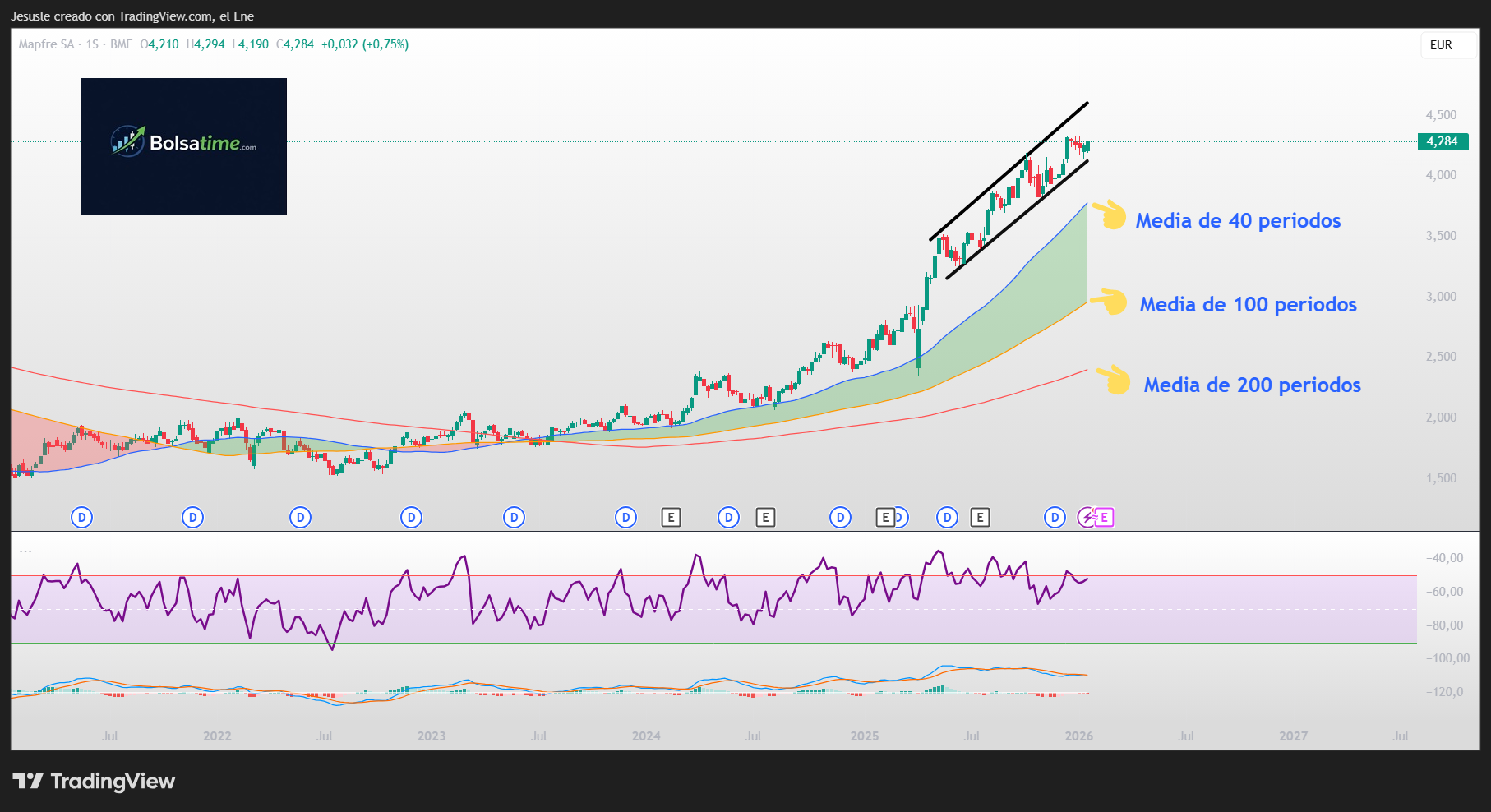Click the dividend "D" marker below July 2025

pos(946,518)
